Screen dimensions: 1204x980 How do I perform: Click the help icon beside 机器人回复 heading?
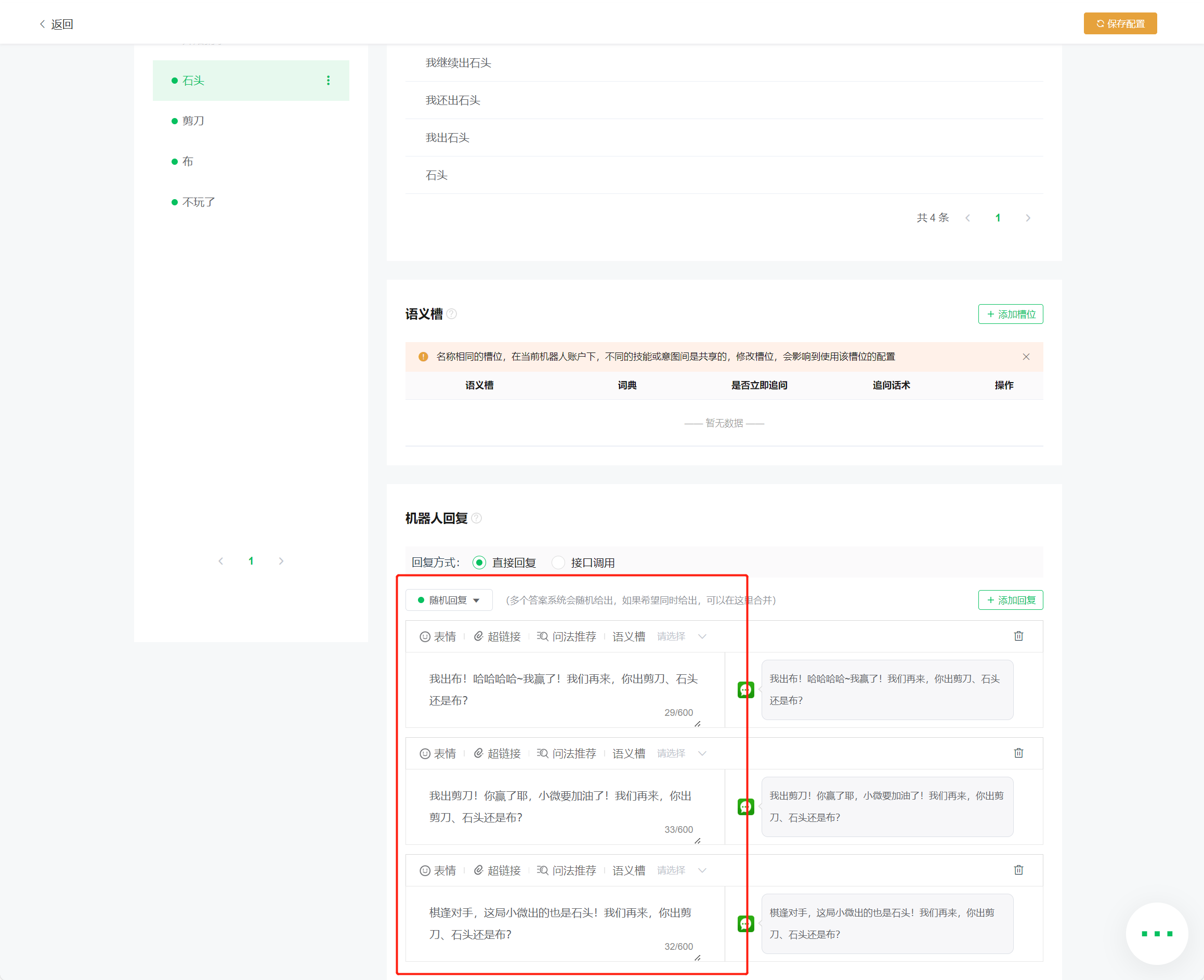(476, 518)
